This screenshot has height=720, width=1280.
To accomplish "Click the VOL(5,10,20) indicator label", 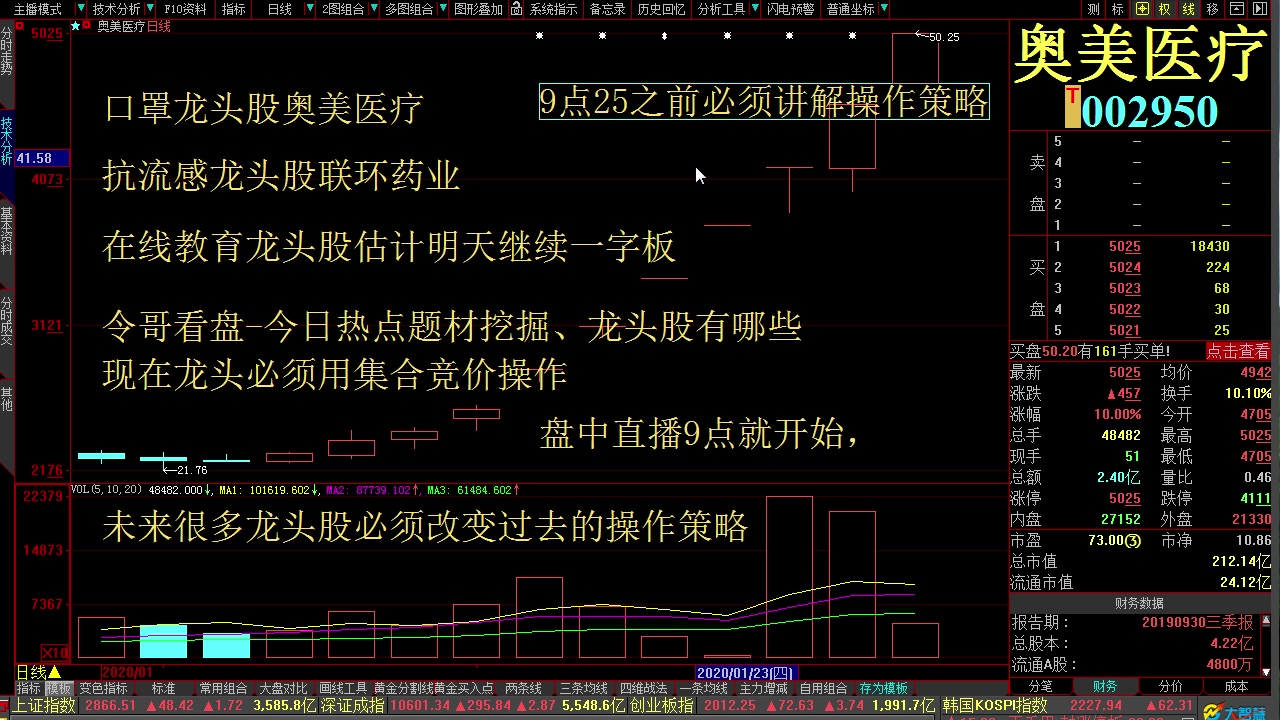I will click(x=107, y=490).
